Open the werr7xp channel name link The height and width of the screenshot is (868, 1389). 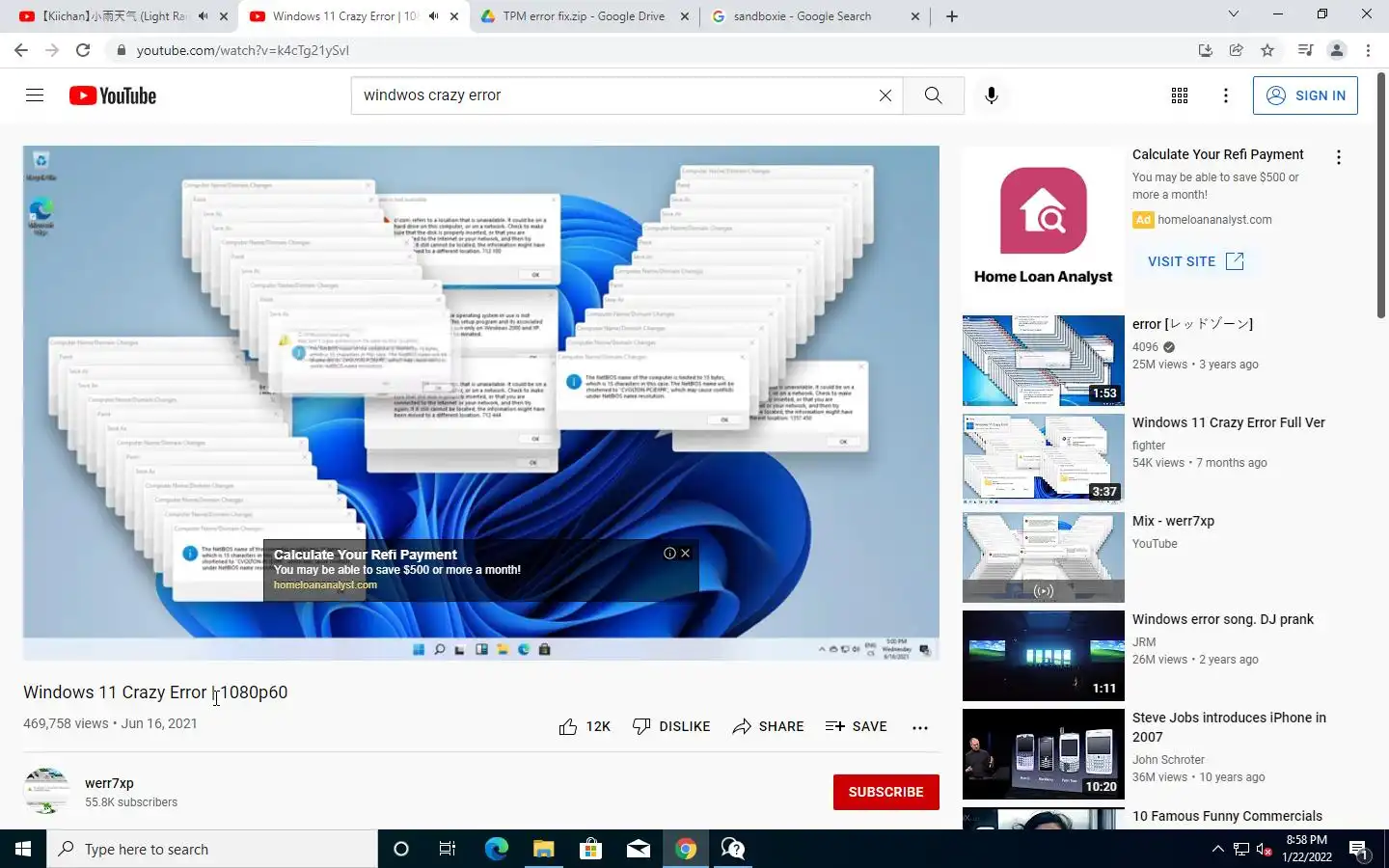tap(109, 783)
